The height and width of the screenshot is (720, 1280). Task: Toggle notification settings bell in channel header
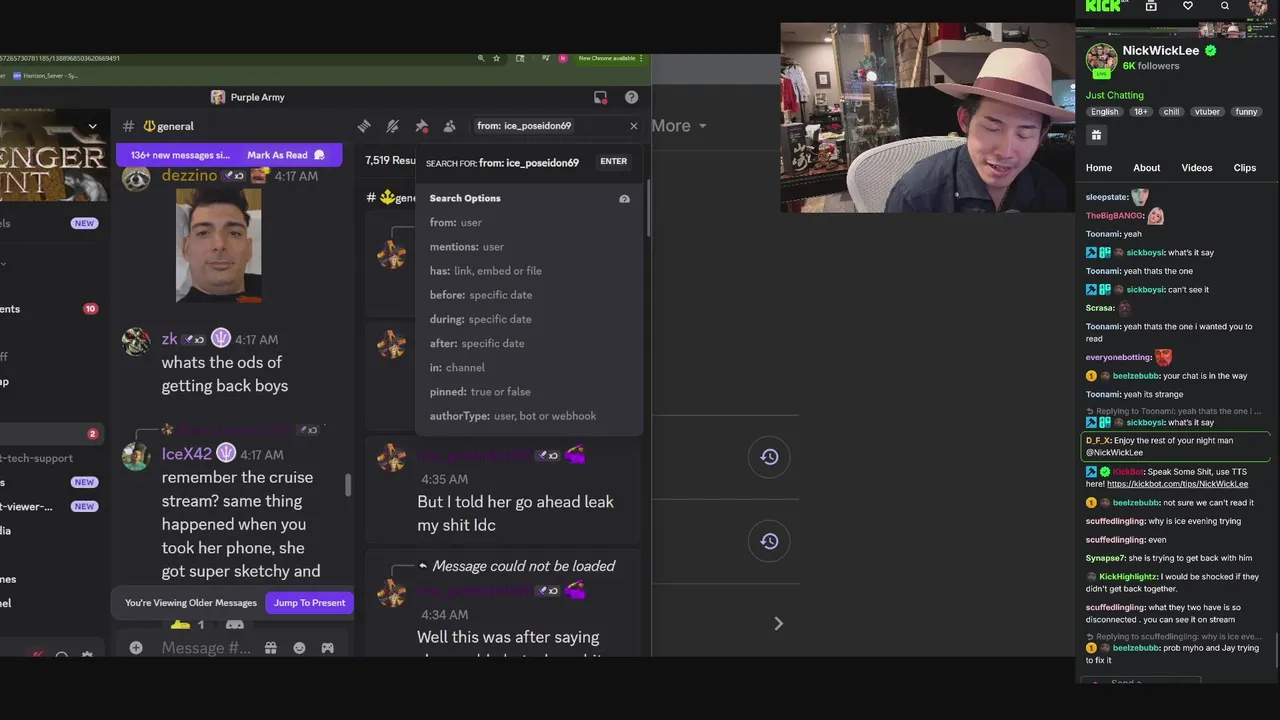pyautogui.click(x=393, y=126)
